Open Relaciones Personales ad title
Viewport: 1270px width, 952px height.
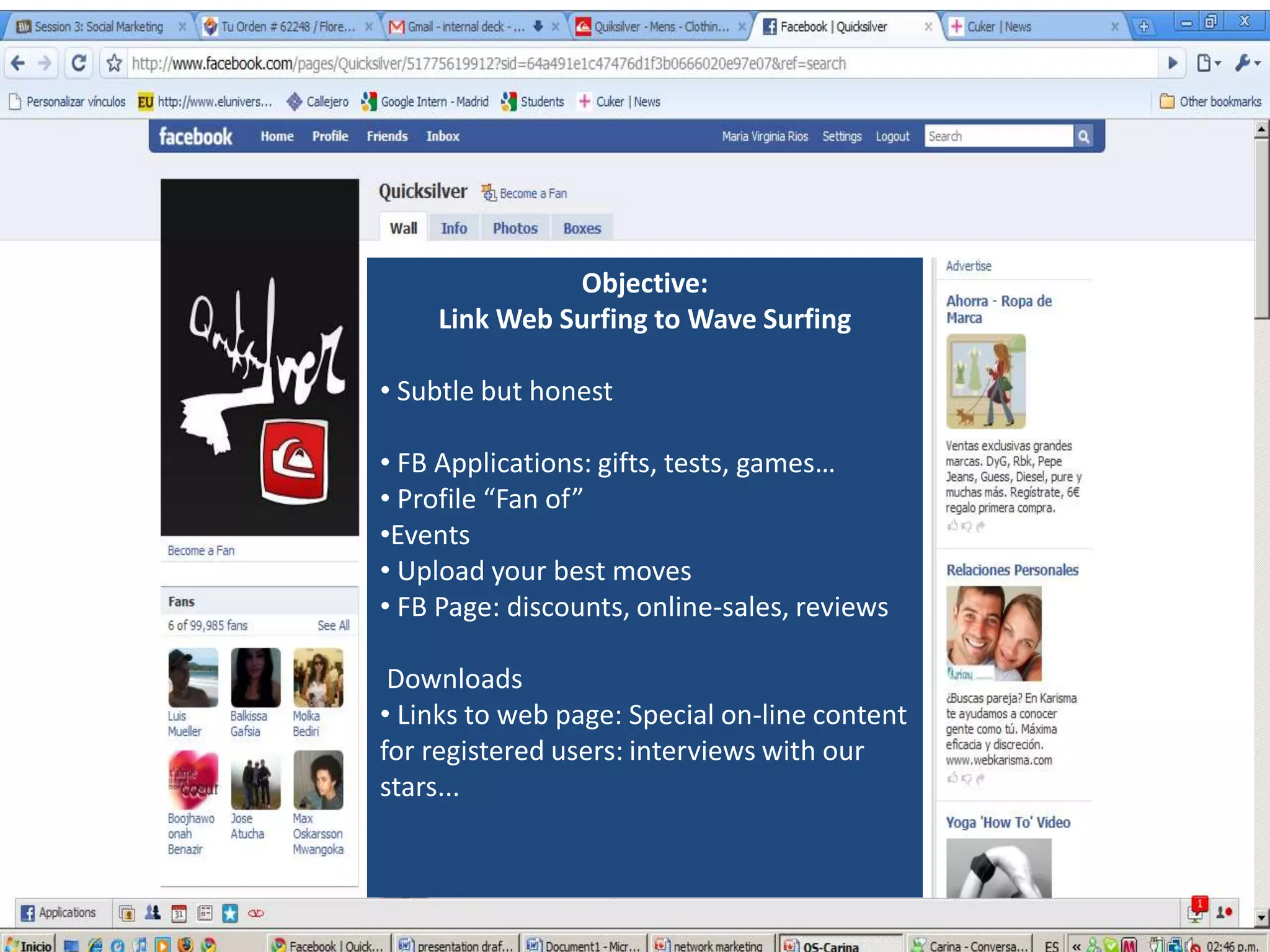(x=1012, y=570)
